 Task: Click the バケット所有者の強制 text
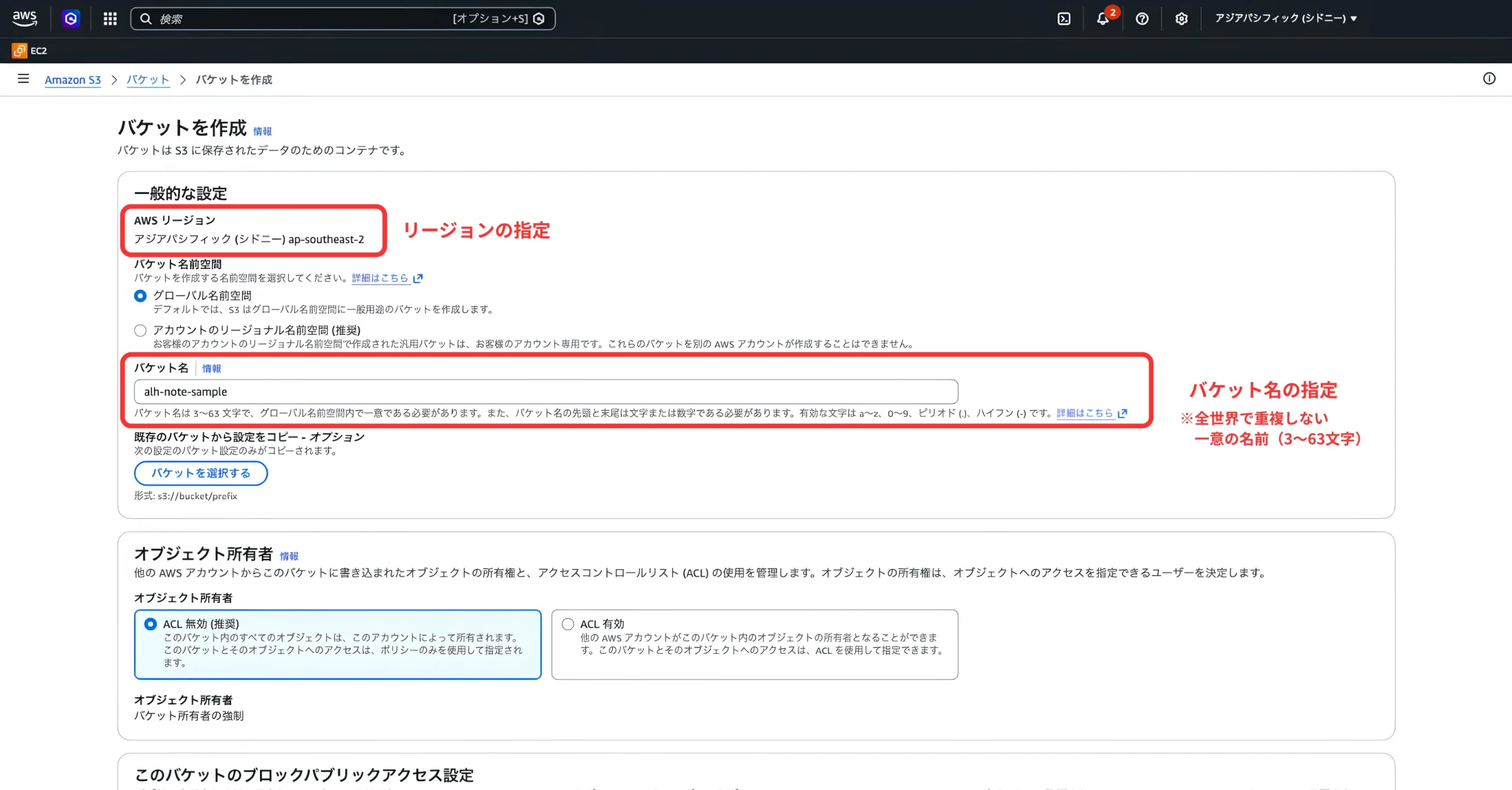pos(189,716)
